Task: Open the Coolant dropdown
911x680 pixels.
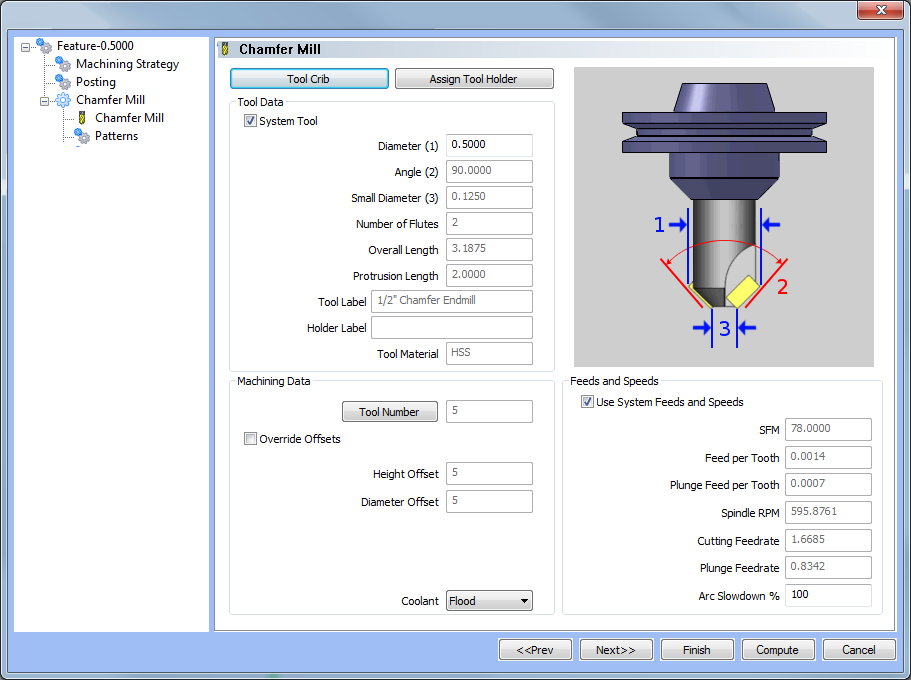Action: (x=489, y=601)
